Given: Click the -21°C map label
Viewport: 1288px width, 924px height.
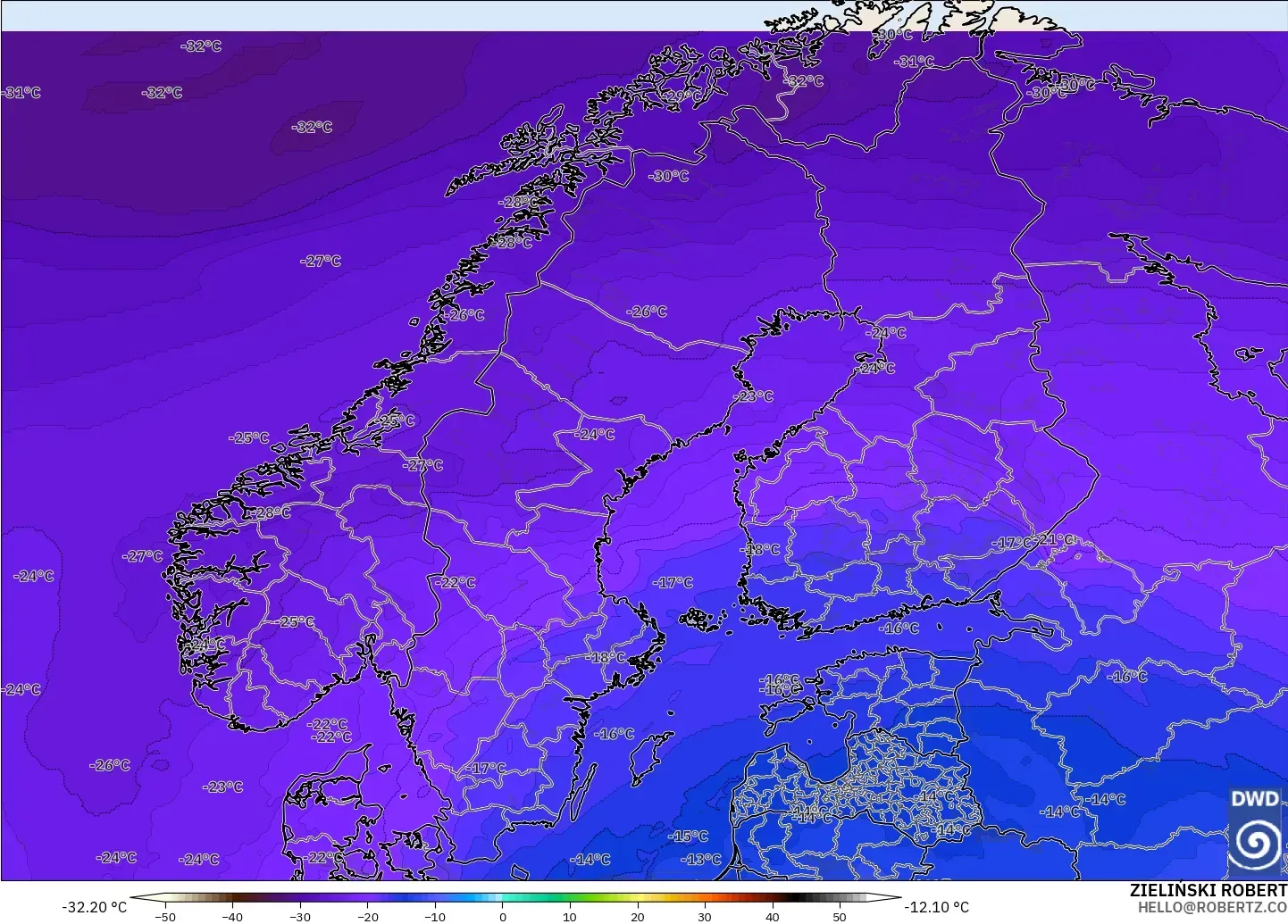Looking at the screenshot, I should 1055,539.
